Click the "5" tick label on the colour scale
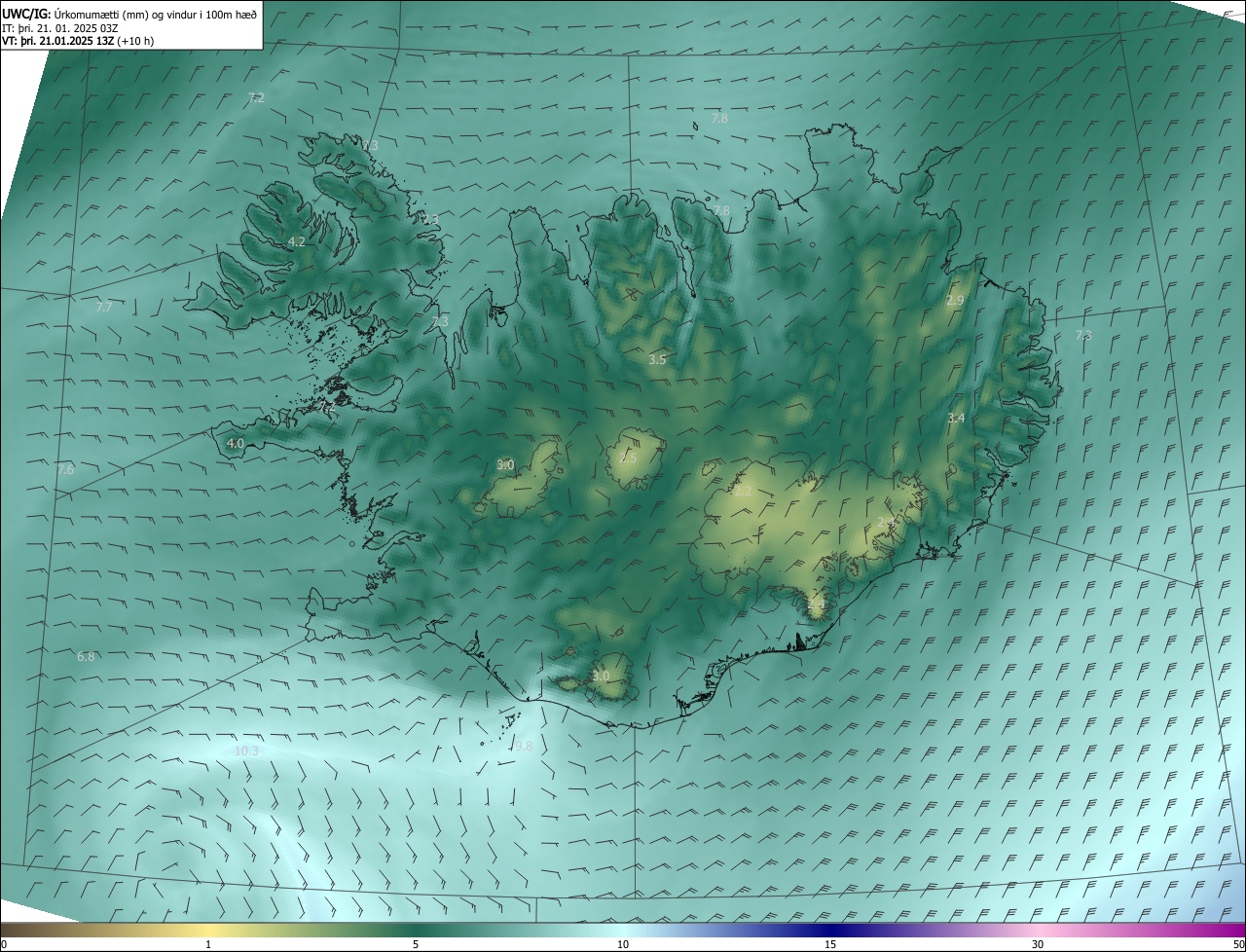Screen dimensions: 1246x952 [416, 945]
